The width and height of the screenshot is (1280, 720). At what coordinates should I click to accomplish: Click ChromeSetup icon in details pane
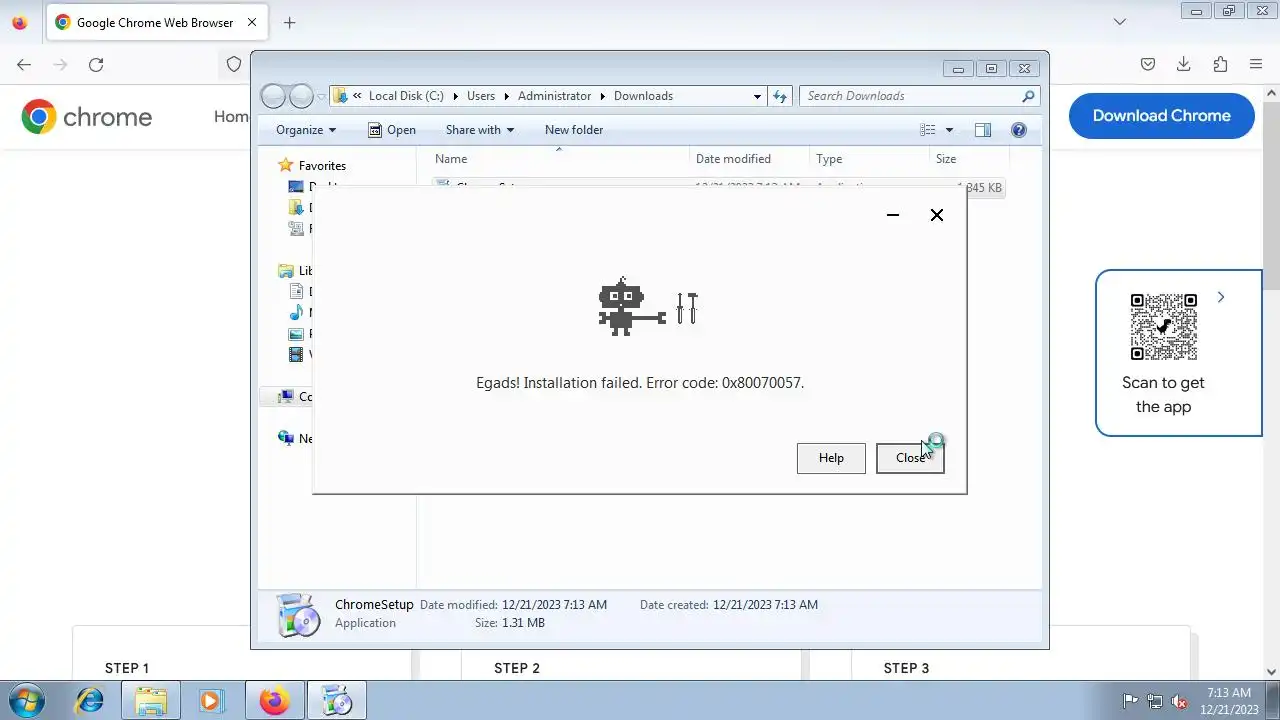(298, 614)
